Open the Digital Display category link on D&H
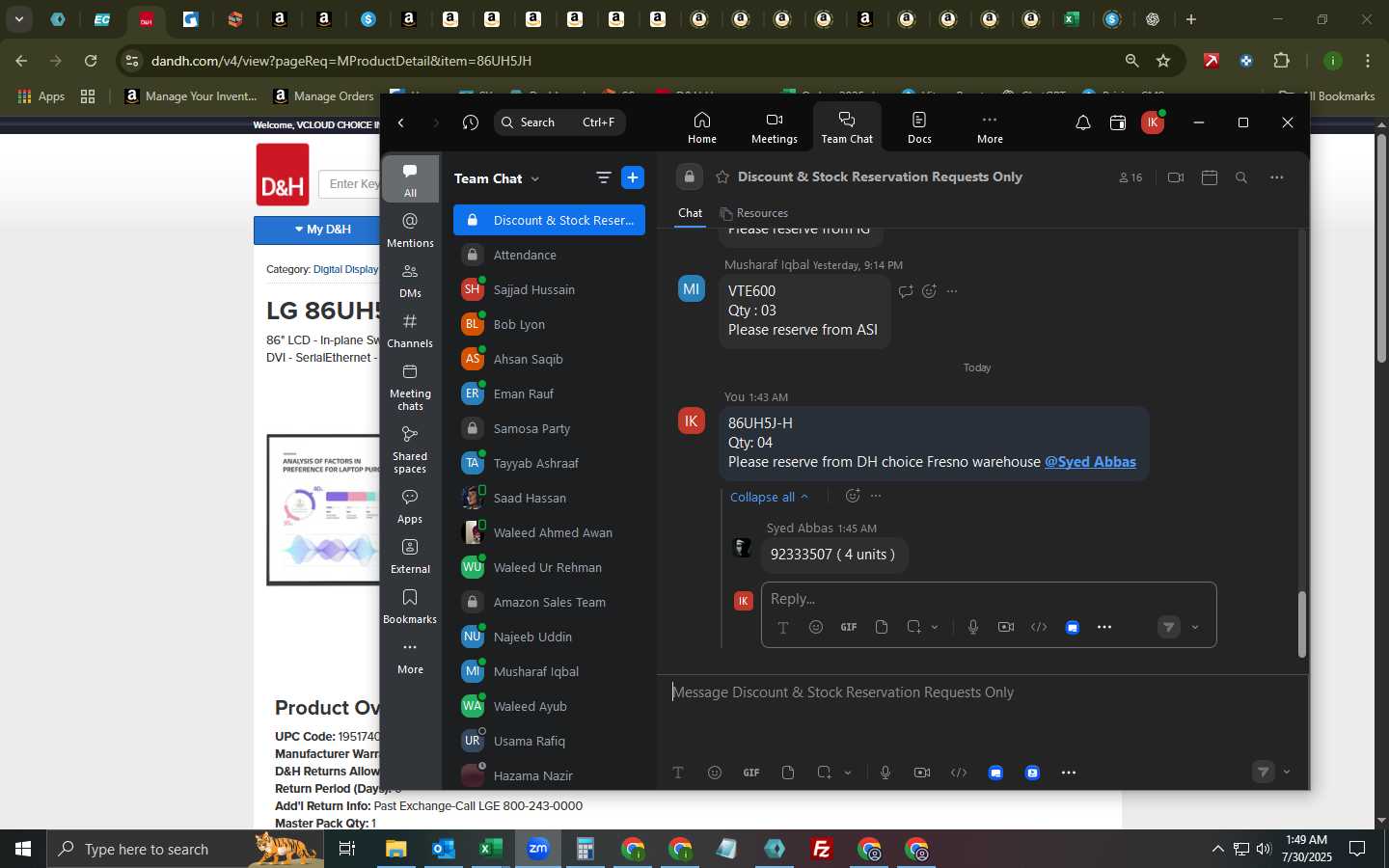 [x=345, y=269]
